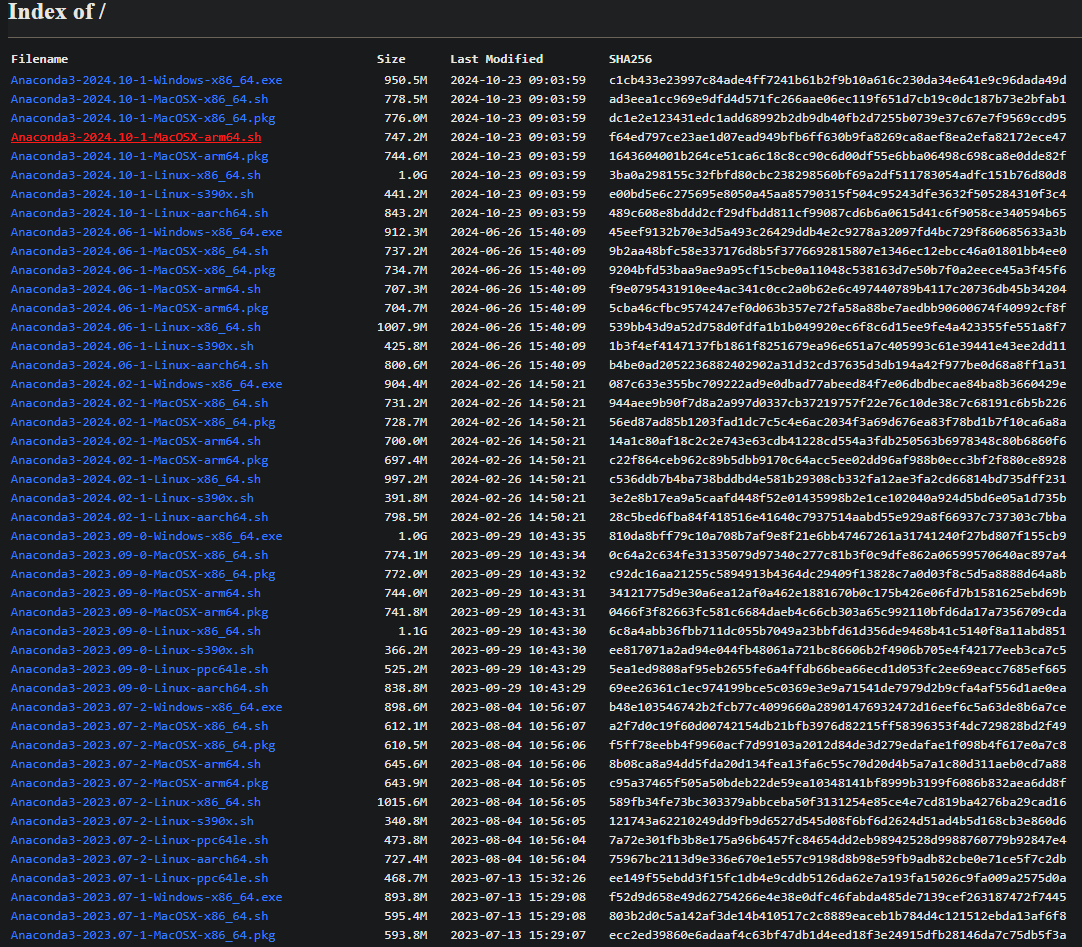Download Anaconda3-2024.02-1-MacOSX-arm64.sh
The image size is (1082, 947).
136,441
